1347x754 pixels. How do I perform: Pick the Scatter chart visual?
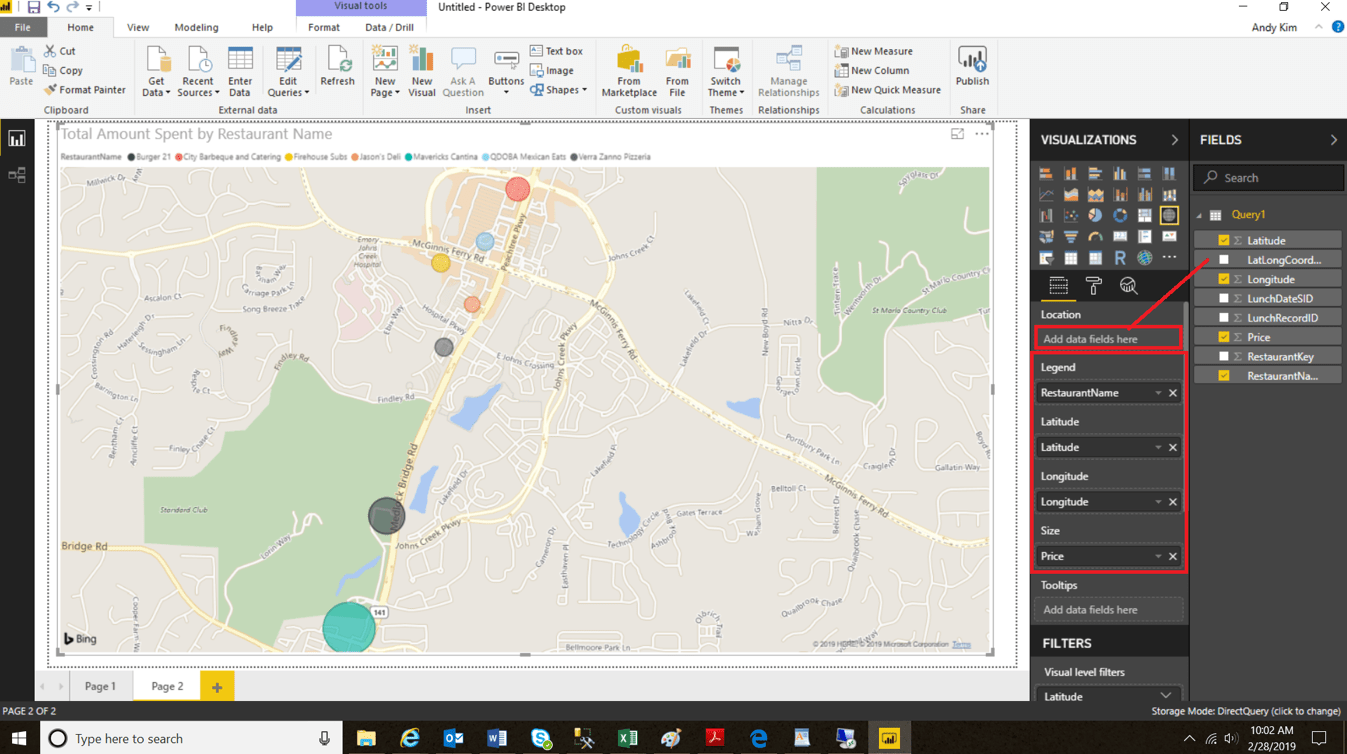tap(1071, 216)
